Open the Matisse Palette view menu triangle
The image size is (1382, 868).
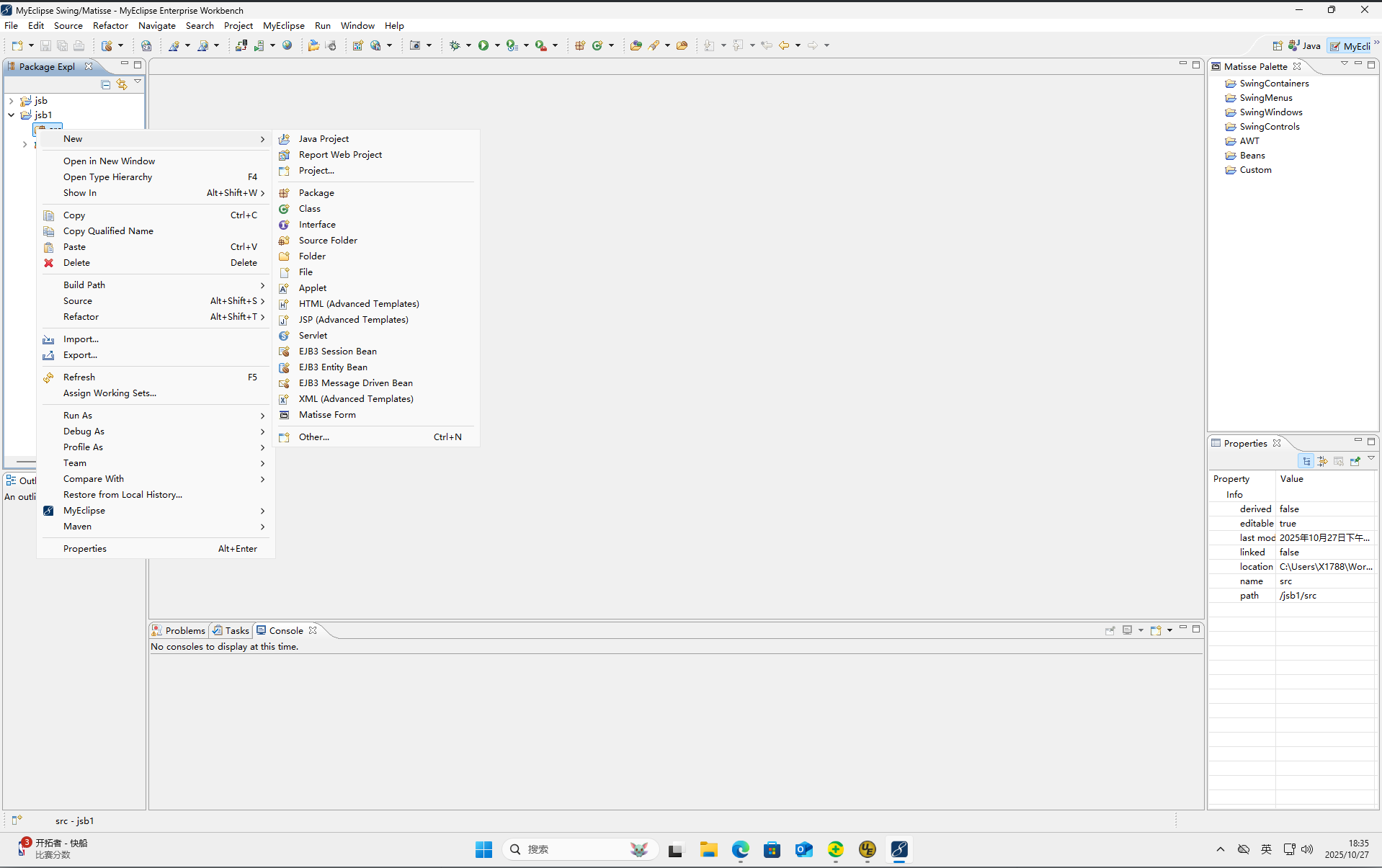pos(1344,63)
